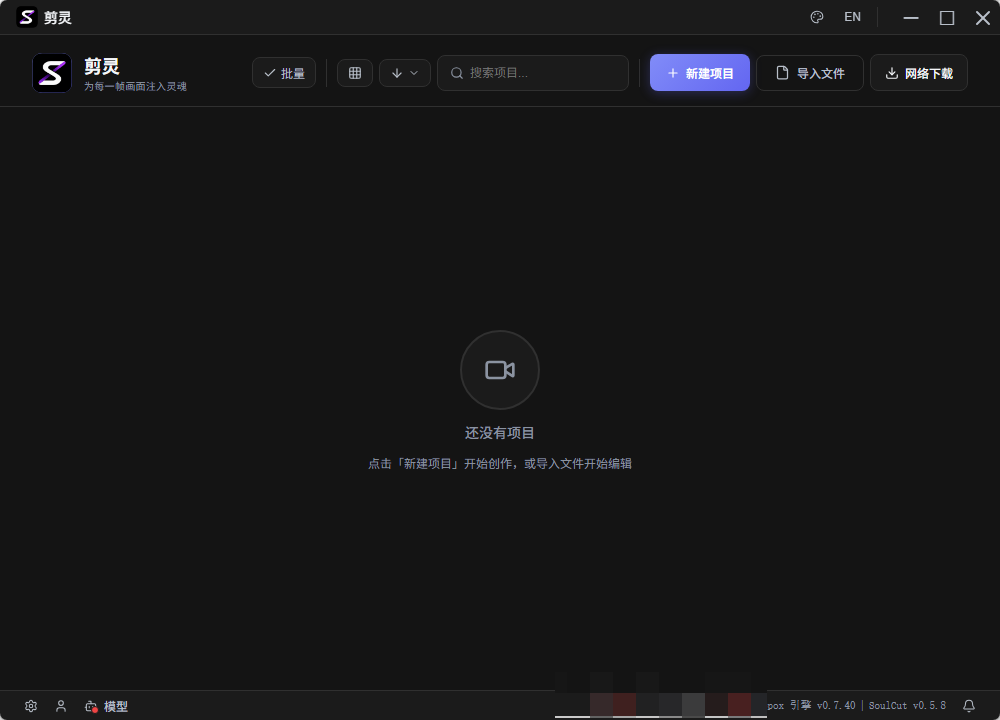Viewport: 1000px width, 720px height.
Task: Open the user account icon
Action: point(61,706)
